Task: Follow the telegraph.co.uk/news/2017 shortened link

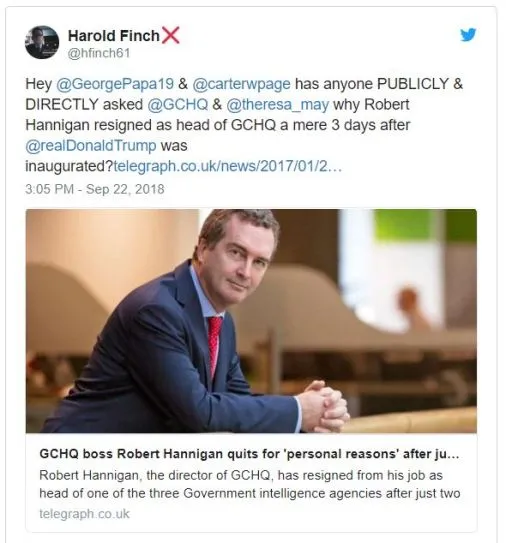Action: point(228,166)
